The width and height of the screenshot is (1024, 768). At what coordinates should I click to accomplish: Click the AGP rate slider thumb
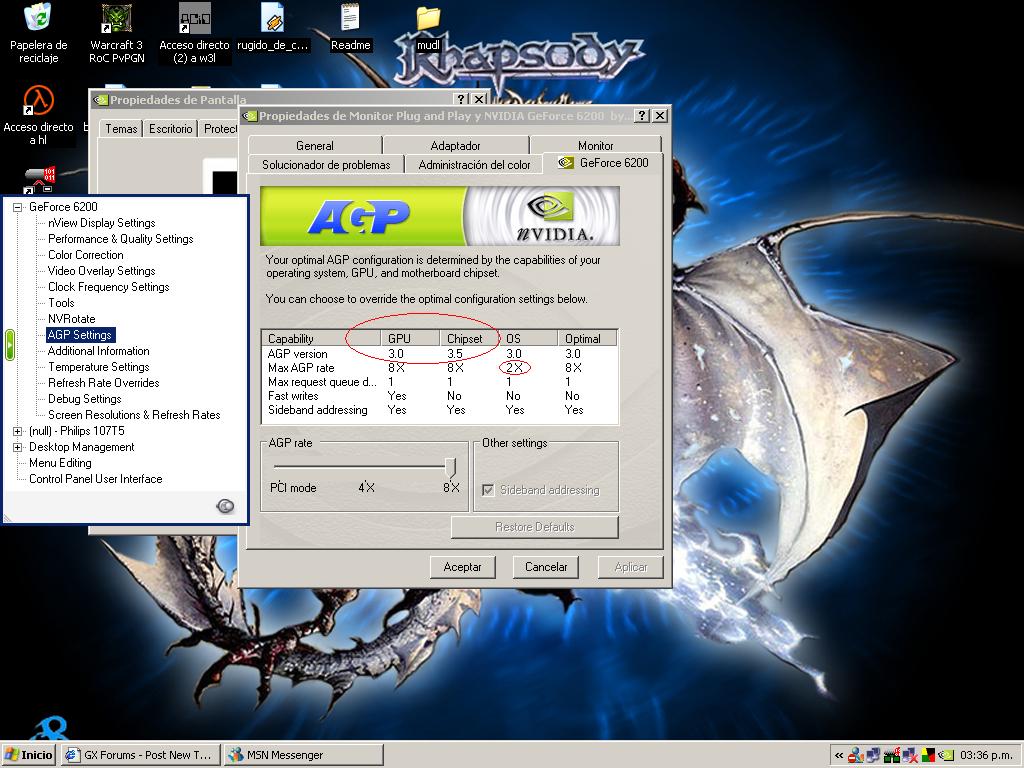coord(450,466)
